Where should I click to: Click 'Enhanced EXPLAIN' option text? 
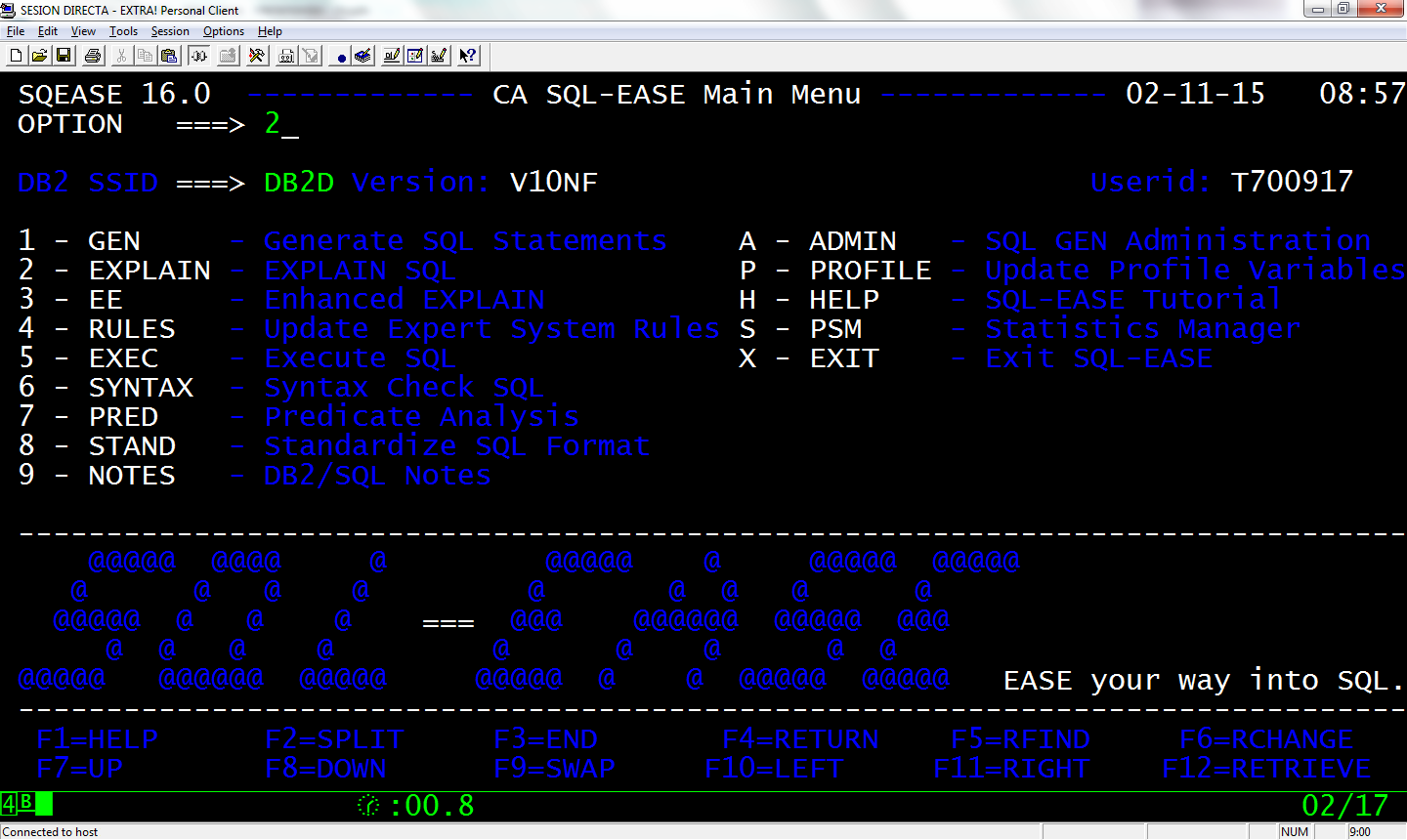tap(405, 300)
